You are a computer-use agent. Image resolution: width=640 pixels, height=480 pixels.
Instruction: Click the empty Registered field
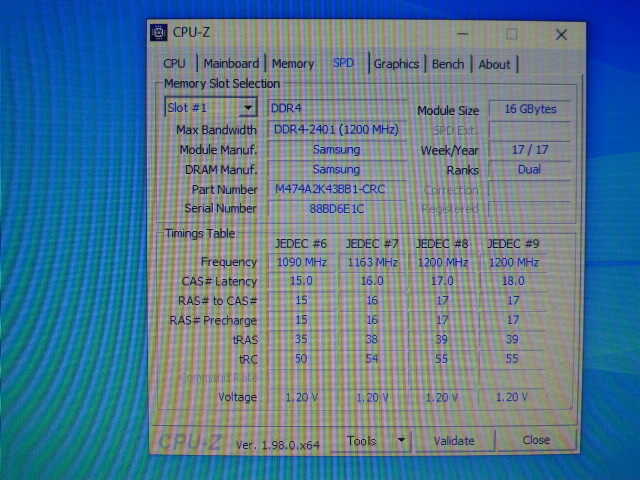point(530,209)
